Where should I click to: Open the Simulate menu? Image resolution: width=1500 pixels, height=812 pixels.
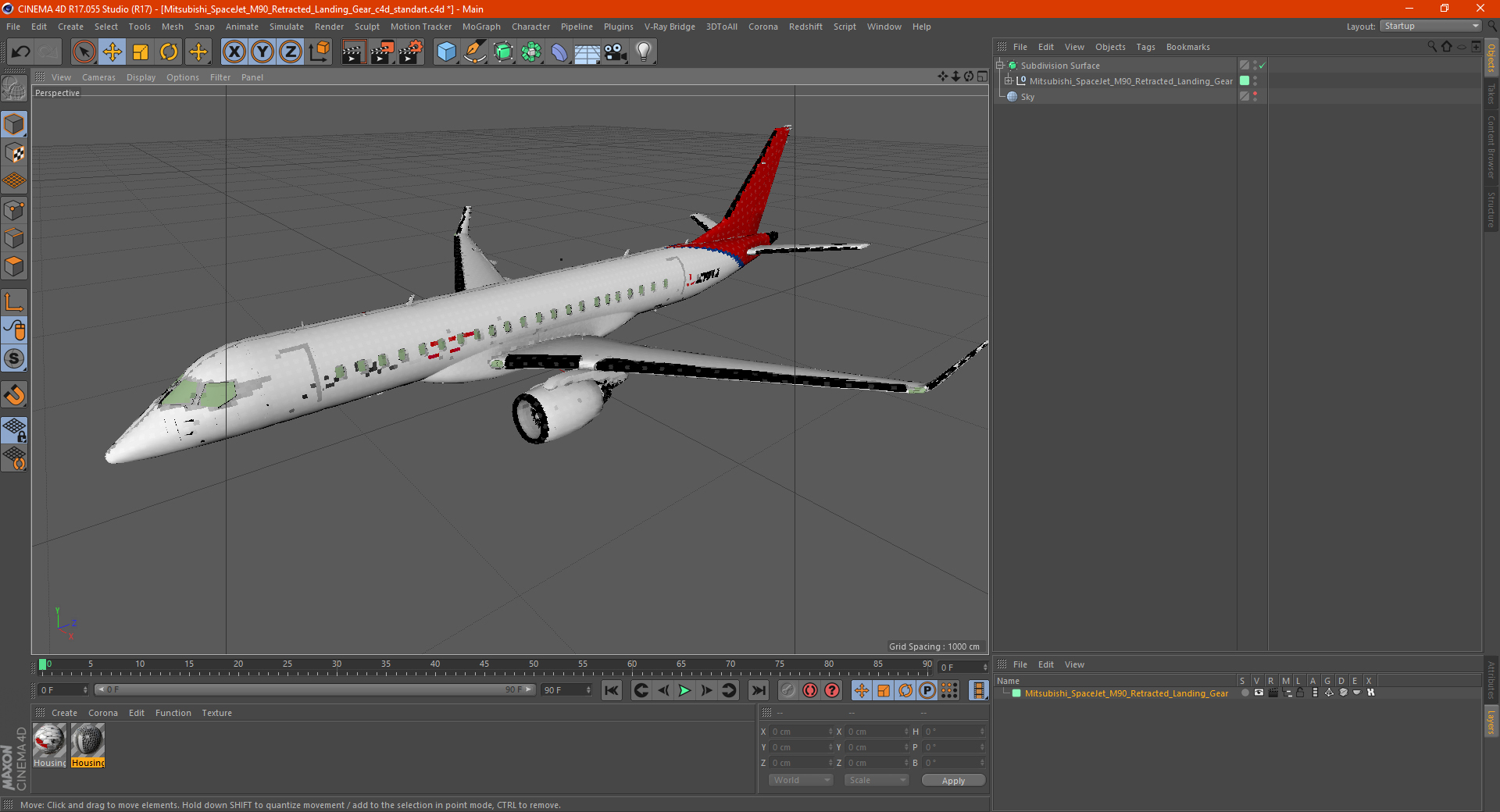(287, 27)
